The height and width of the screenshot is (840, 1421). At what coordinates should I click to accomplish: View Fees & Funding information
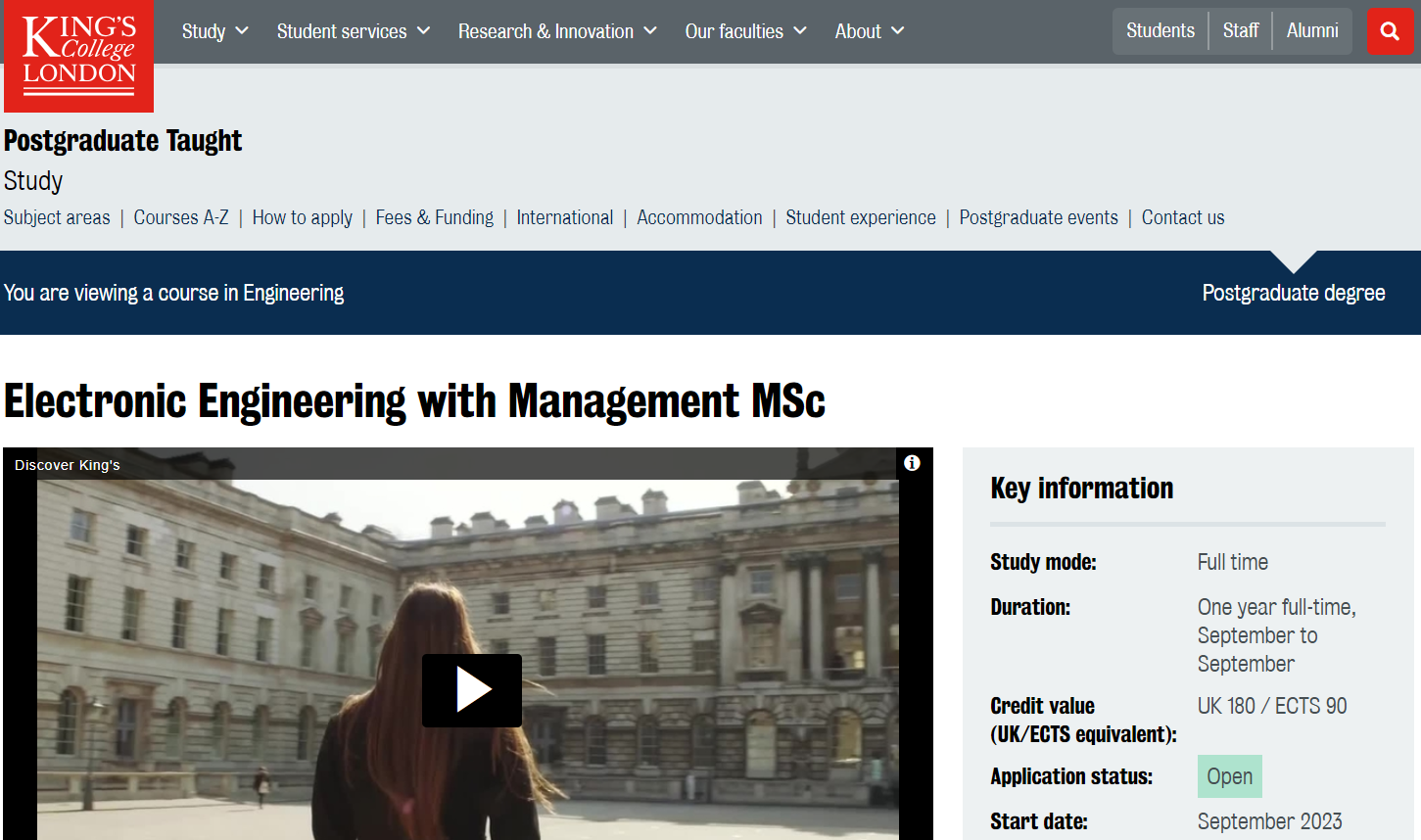(434, 217)
